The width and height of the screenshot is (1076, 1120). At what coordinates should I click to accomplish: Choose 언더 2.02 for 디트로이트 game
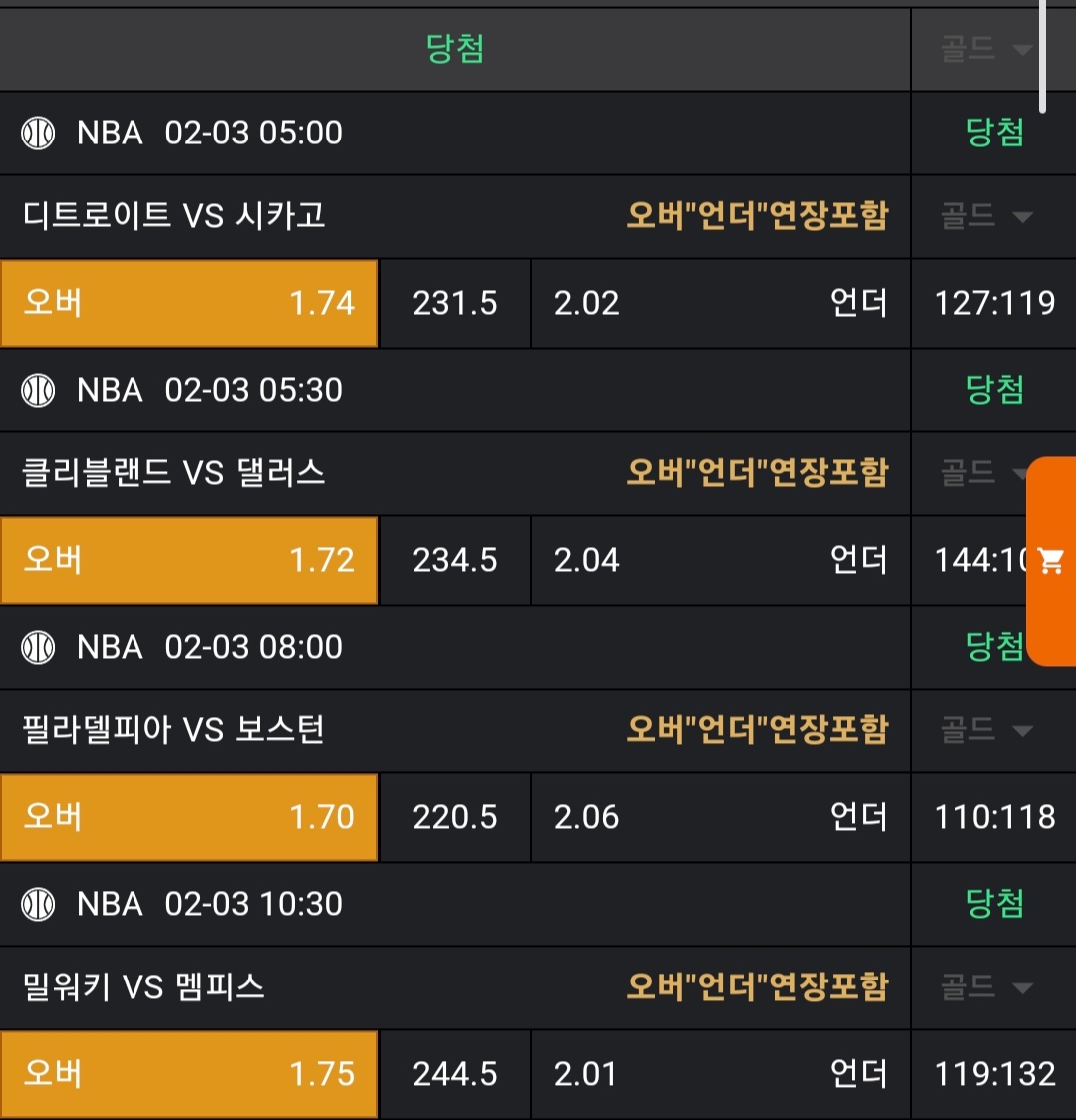tap(720, 303)
